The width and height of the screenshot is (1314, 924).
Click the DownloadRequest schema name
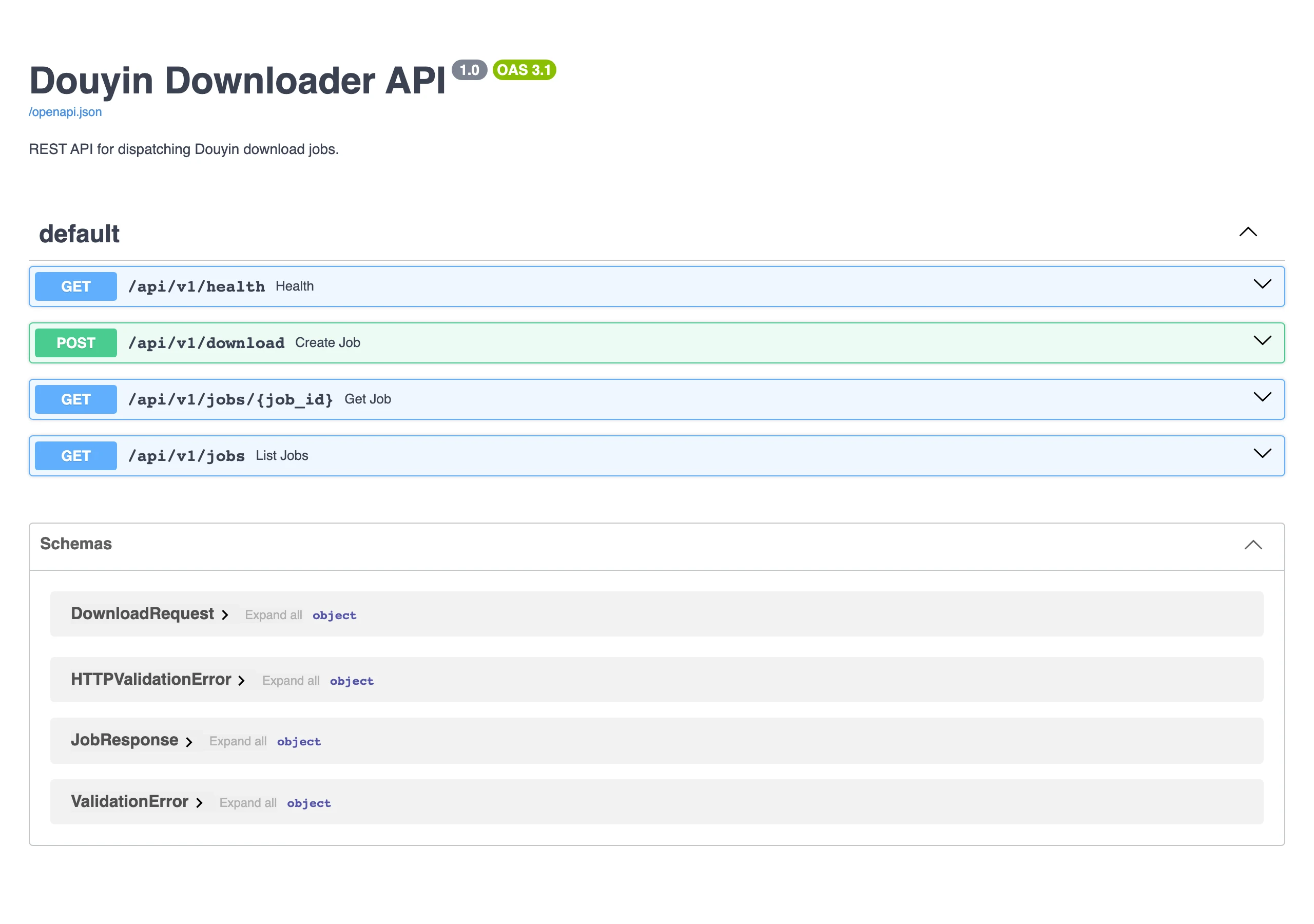click(x=143, y=614)
